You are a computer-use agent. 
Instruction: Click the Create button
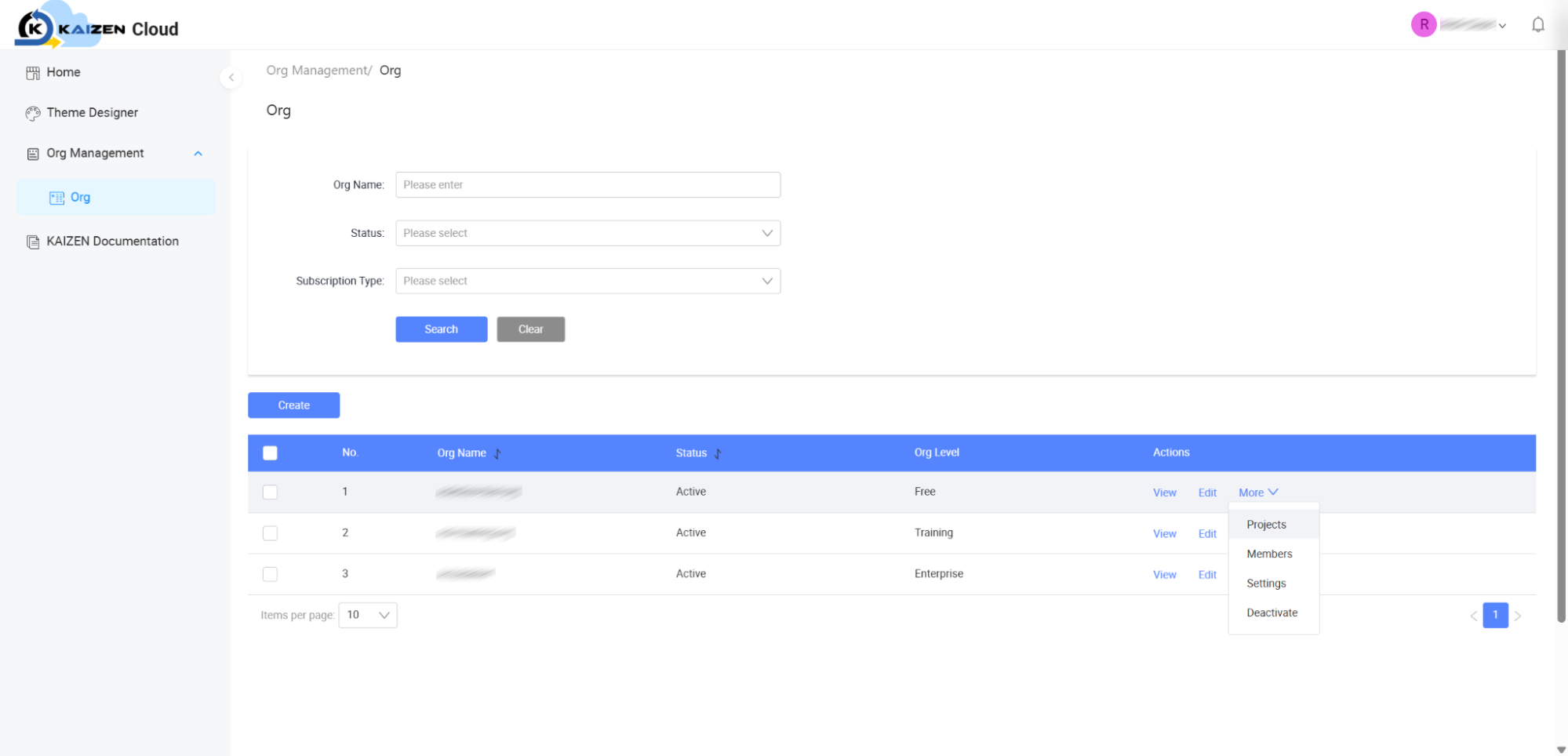coord(293,405)
